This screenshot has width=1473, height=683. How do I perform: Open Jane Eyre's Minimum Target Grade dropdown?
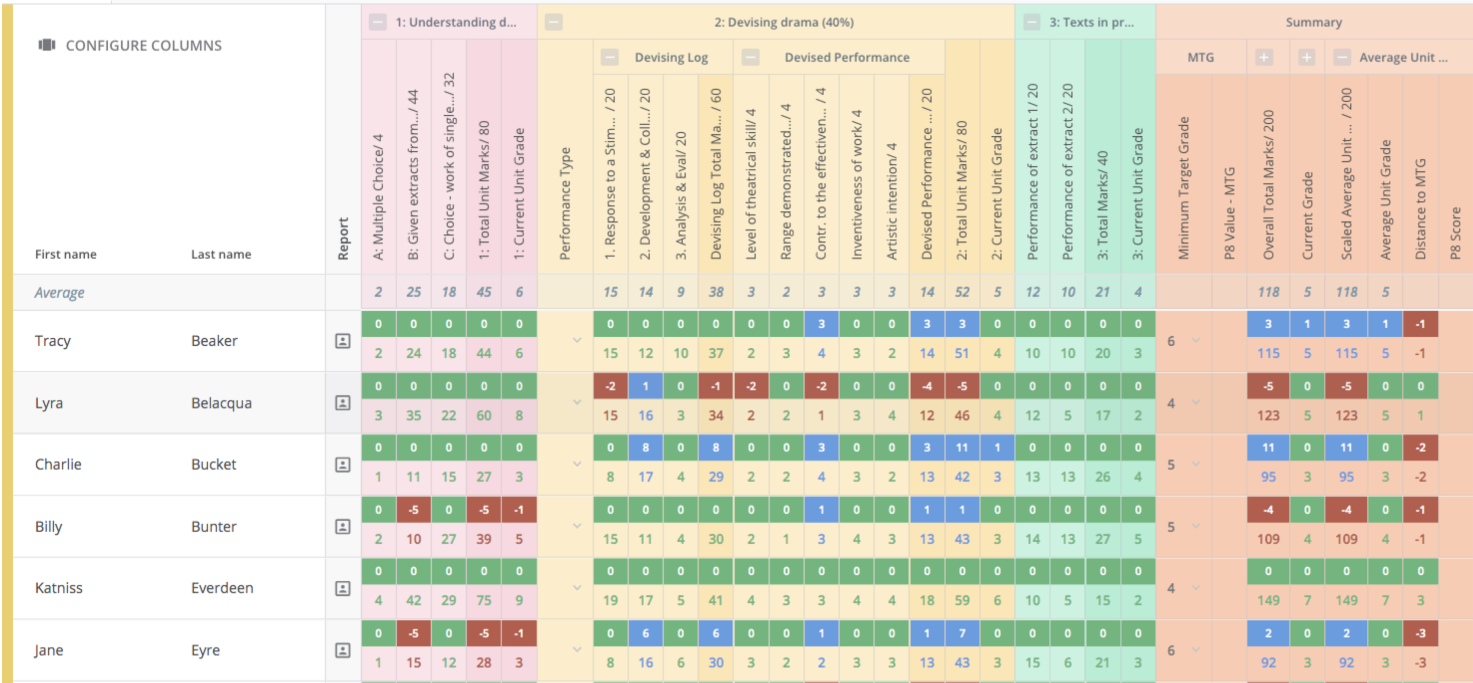[x=1194, y=650]
